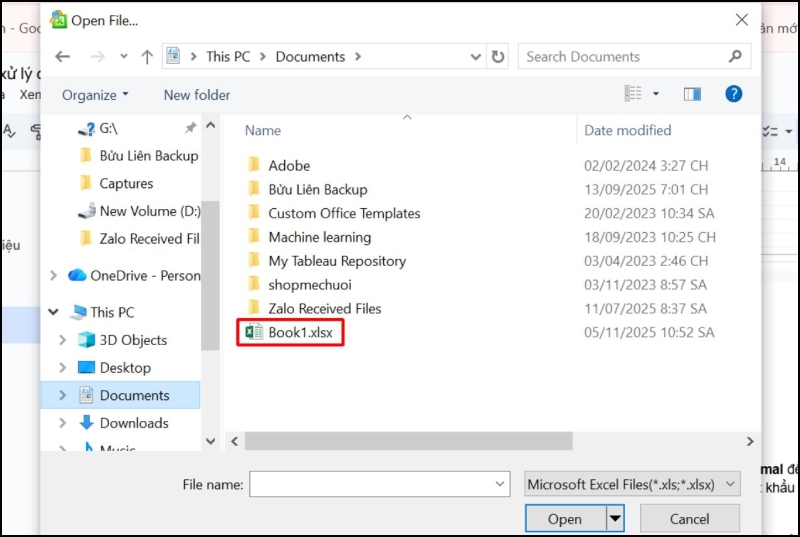Select This PC in the tree
Screen dimensions: 800x537
coord(102,312)
